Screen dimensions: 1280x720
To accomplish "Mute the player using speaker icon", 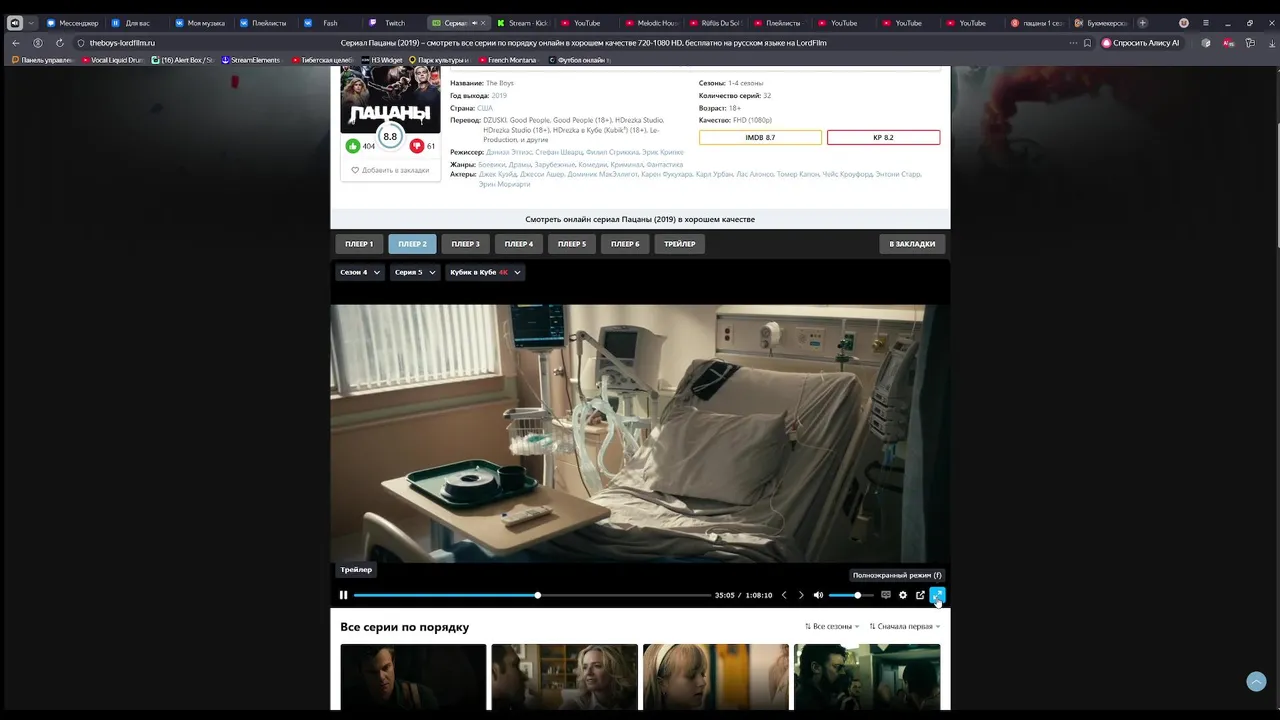I will pos(818,595).
